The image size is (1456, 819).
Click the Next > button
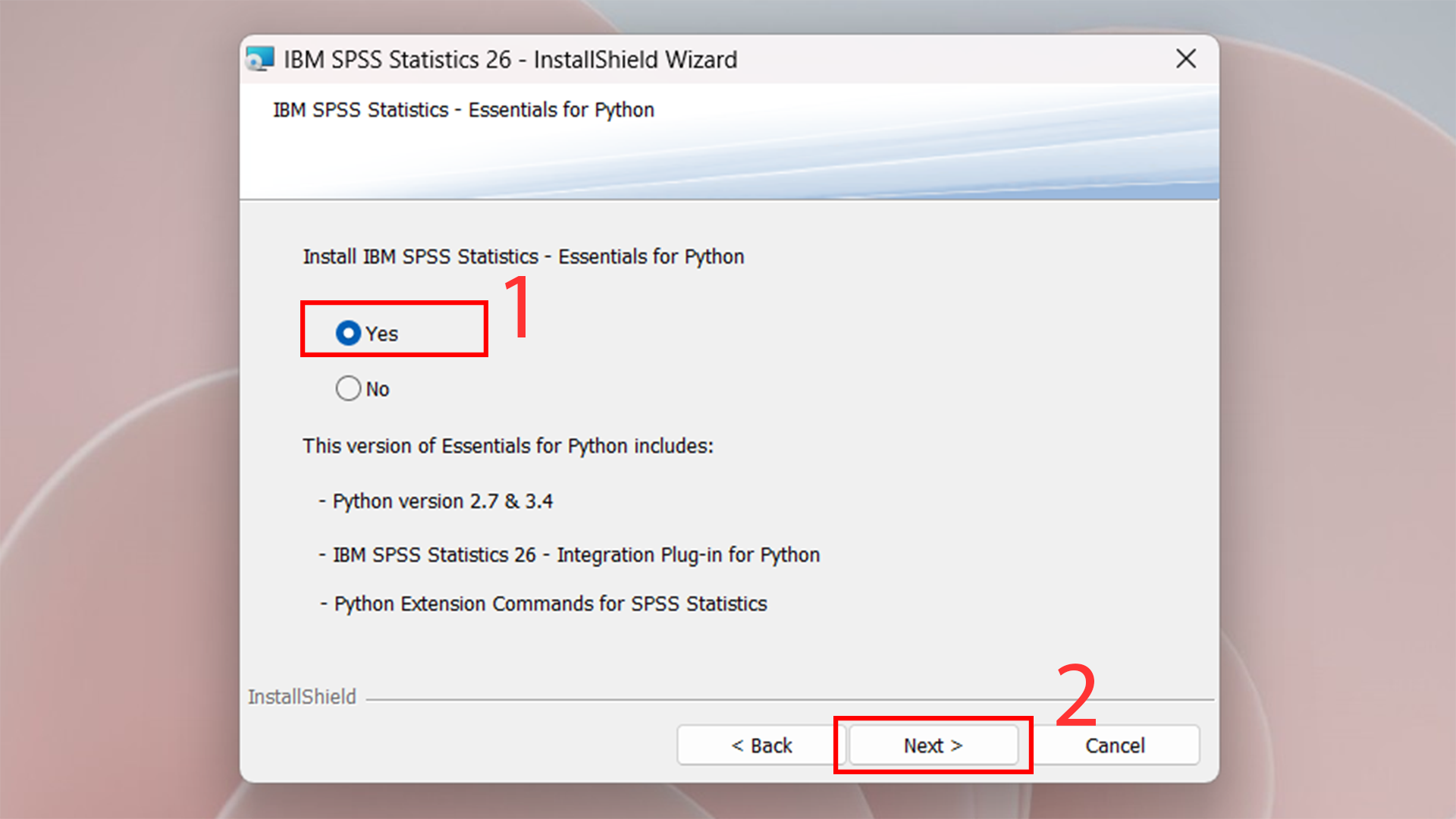point(934,745)
